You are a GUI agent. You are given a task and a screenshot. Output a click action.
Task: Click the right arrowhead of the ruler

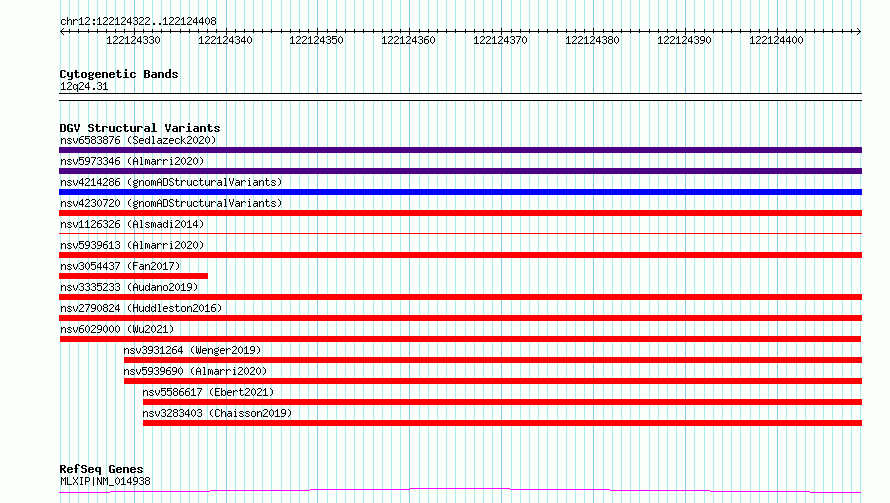[859, 32]
